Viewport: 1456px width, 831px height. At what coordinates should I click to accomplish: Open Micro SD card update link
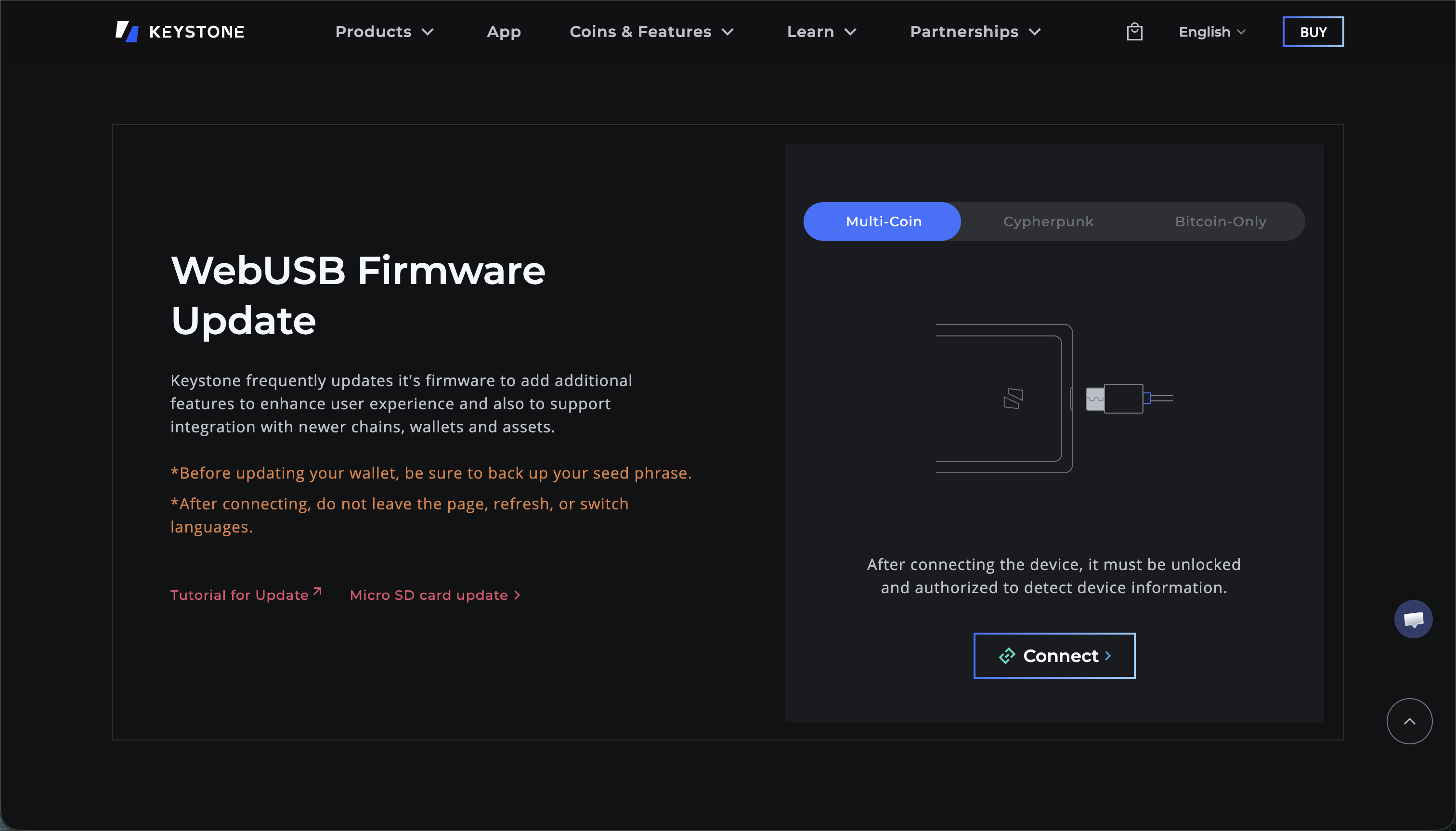click(435, 595)
